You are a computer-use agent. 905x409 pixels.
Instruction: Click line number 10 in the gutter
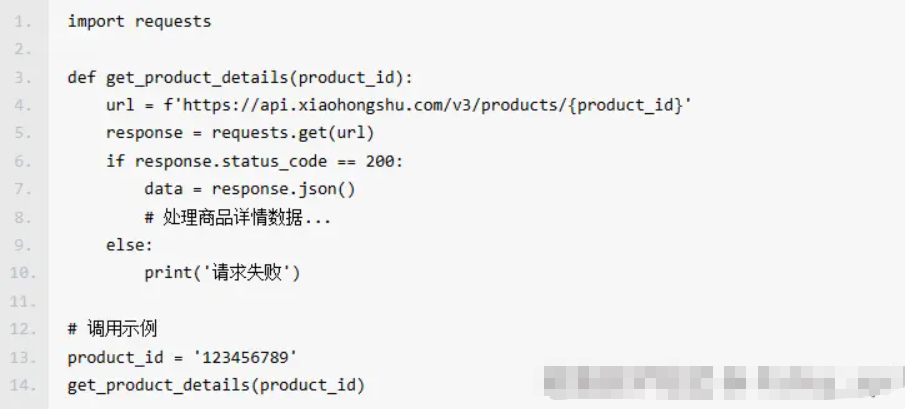tap(22, 273)
